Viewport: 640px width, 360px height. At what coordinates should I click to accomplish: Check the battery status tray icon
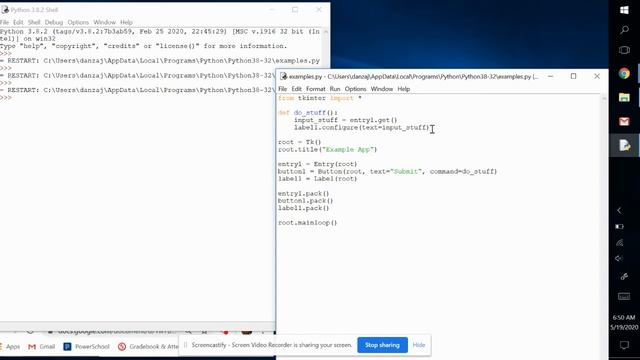coord(620,227)
